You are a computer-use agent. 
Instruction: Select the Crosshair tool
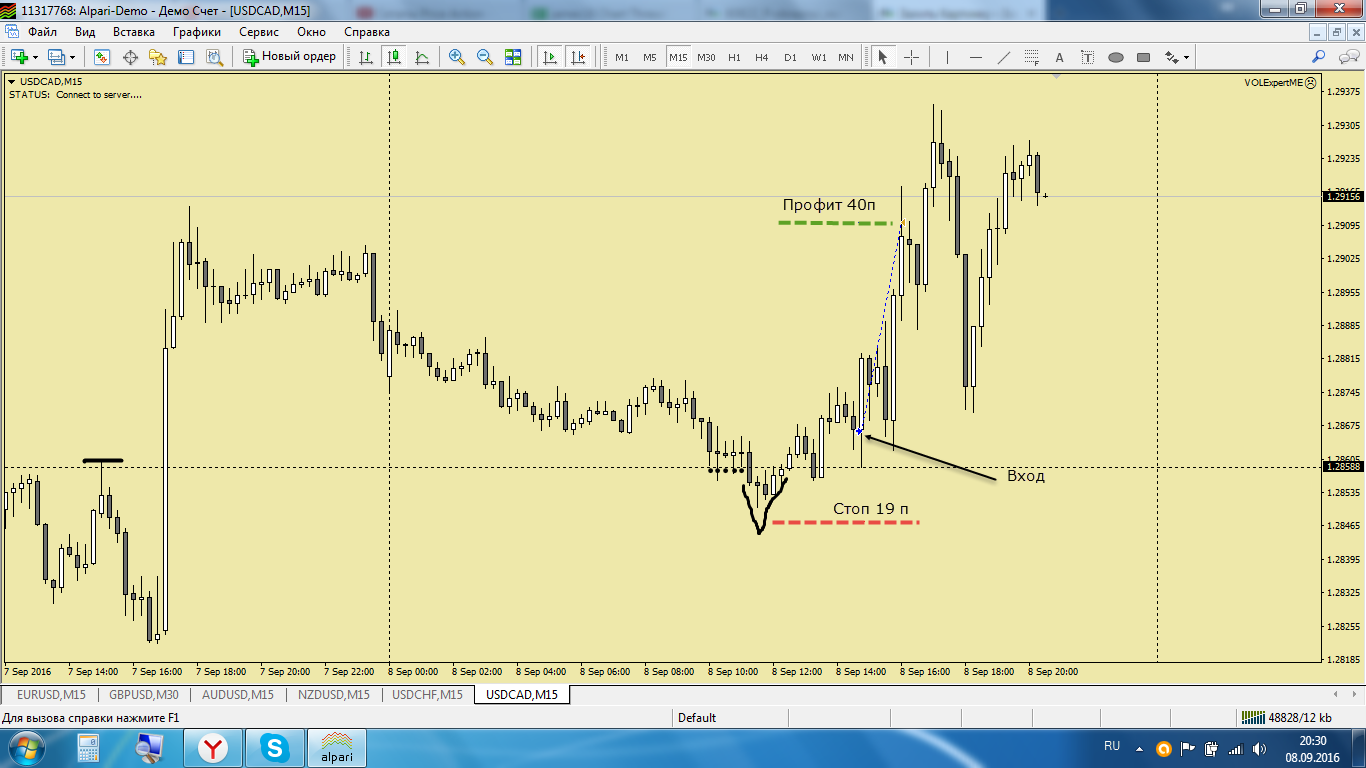tap(911, 57)
